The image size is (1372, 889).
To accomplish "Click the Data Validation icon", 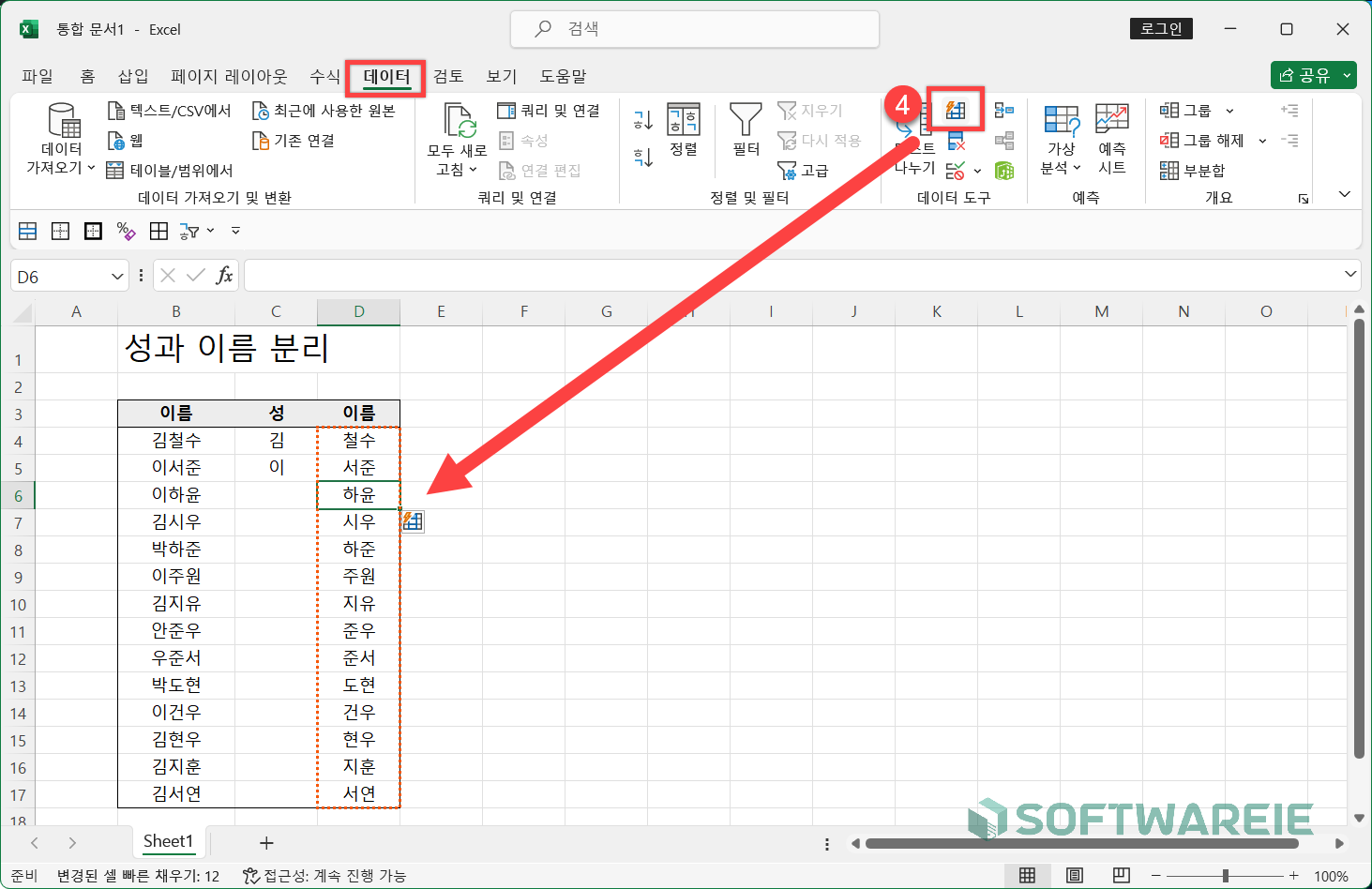I will (956, 171).
